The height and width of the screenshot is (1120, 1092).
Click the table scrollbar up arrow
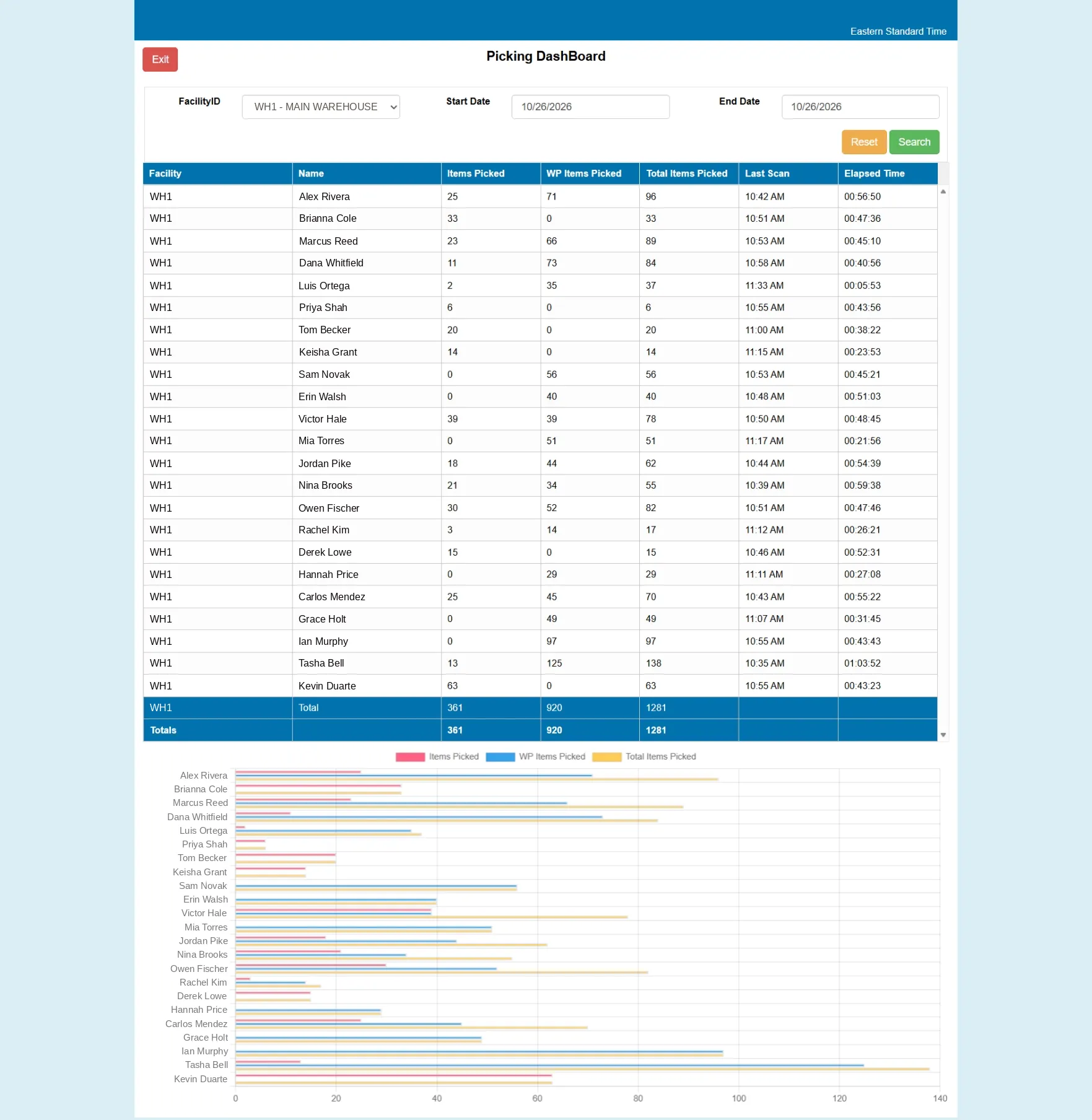(943, 191)
